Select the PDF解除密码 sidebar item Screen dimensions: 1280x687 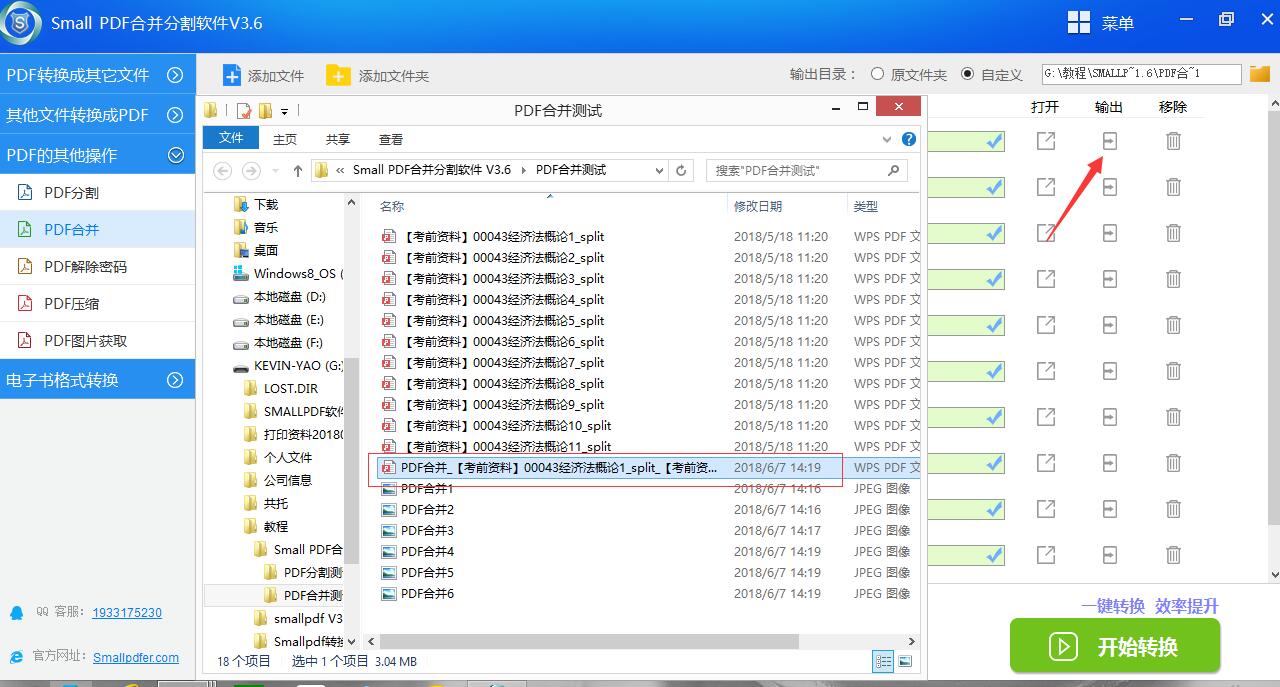click(97, 266)
